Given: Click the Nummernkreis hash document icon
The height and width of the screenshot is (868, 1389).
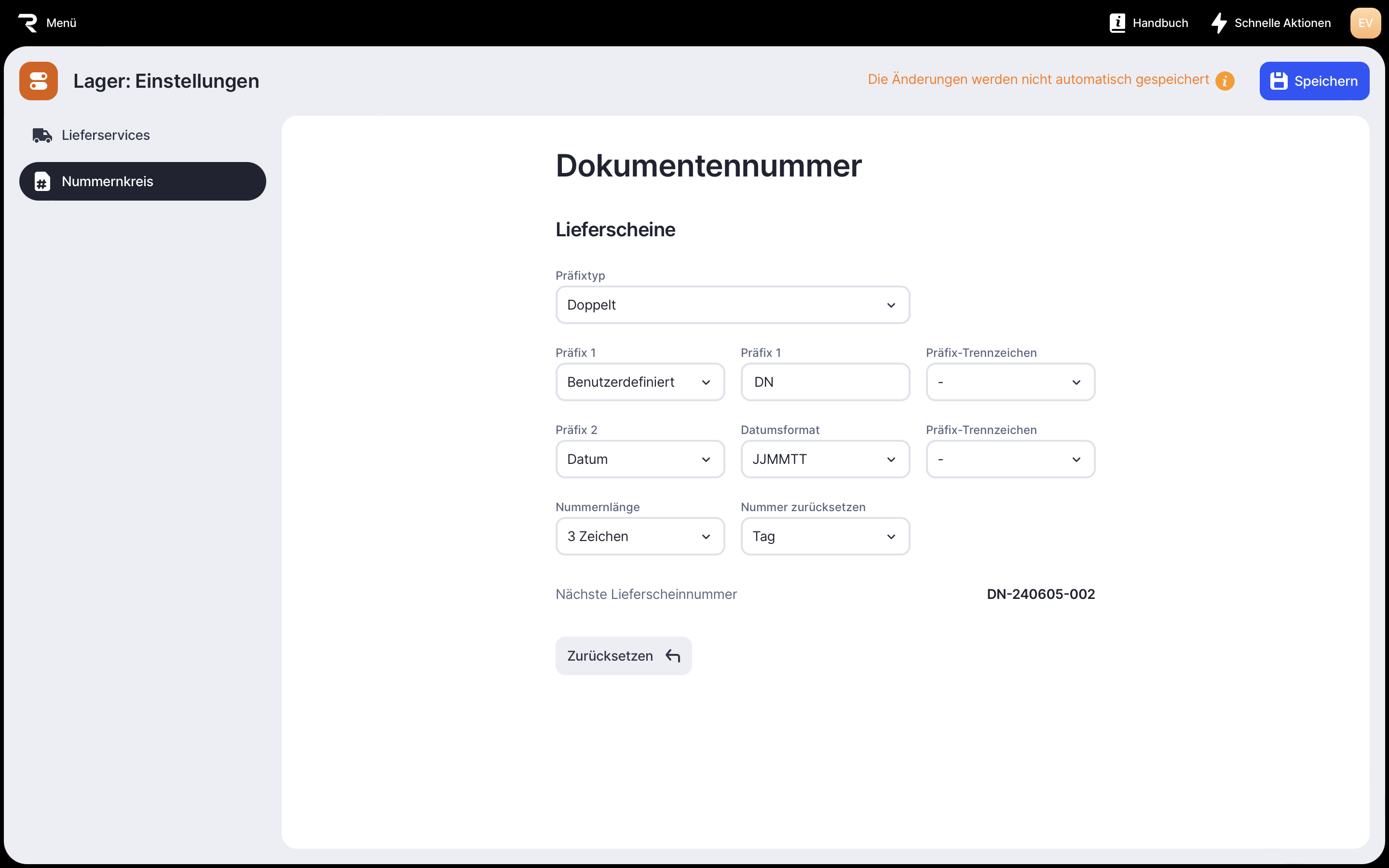Looking at the screenshot, I should coord(42,181).
